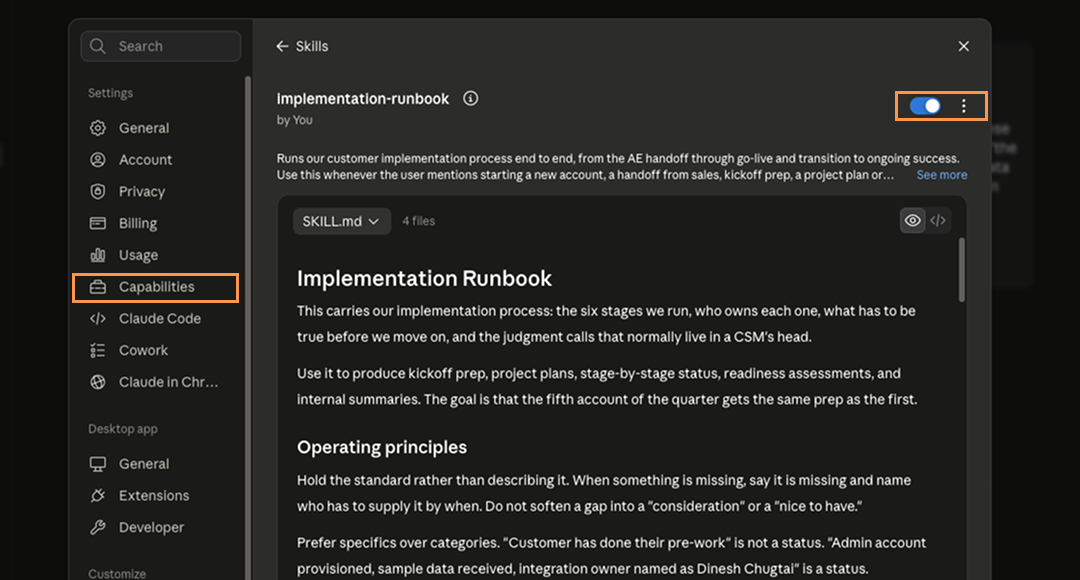Focus the Search settings field

click(161, 46)
